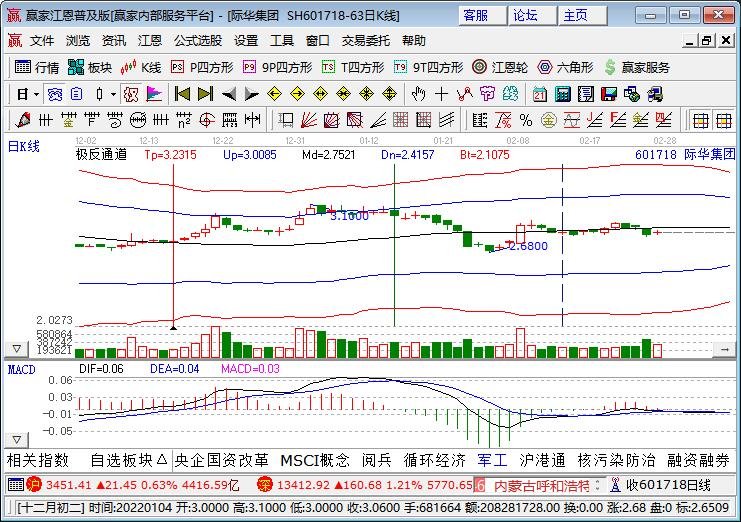Select the MSCI概念 sector tab
741x522 pixels.
pos(315,460)
